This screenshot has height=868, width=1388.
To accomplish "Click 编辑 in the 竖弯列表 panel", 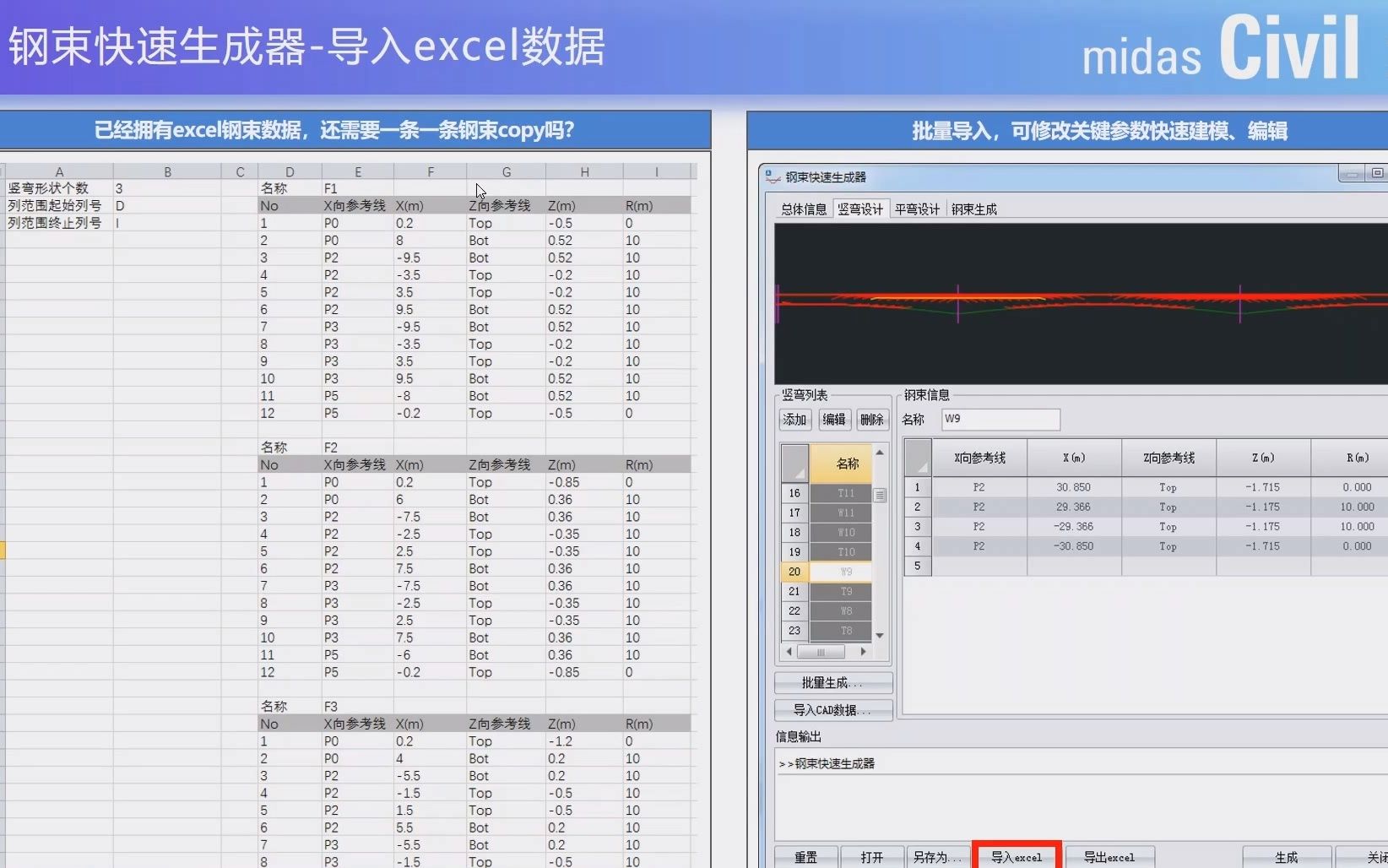I will (x=833, y=420).
